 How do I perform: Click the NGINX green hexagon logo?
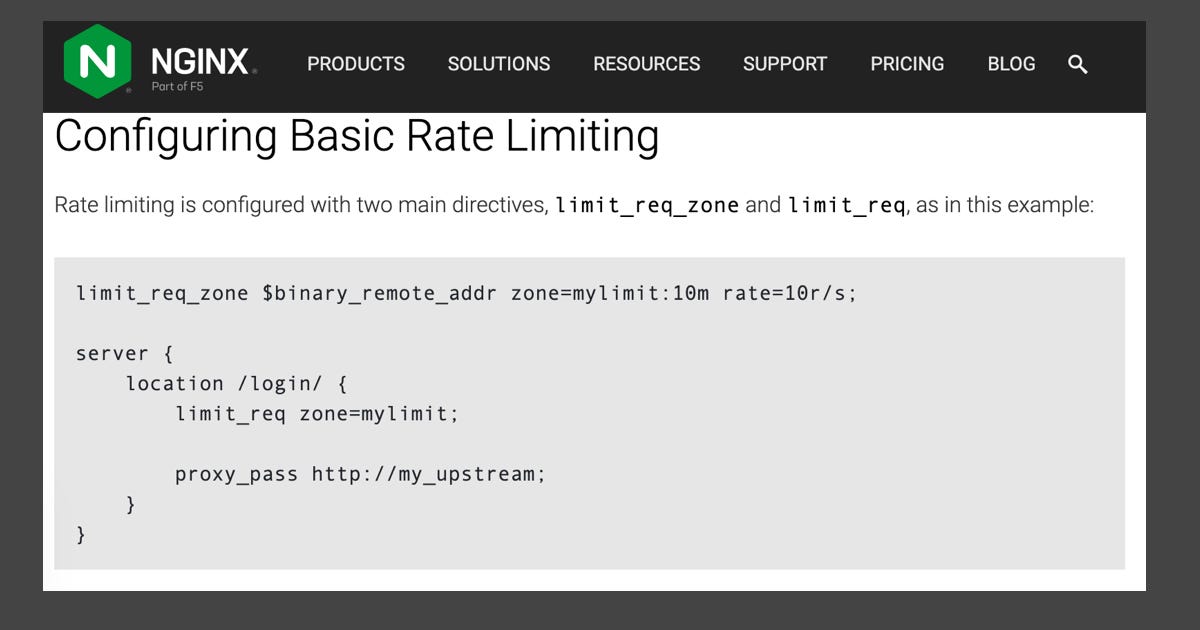[97, 61]
